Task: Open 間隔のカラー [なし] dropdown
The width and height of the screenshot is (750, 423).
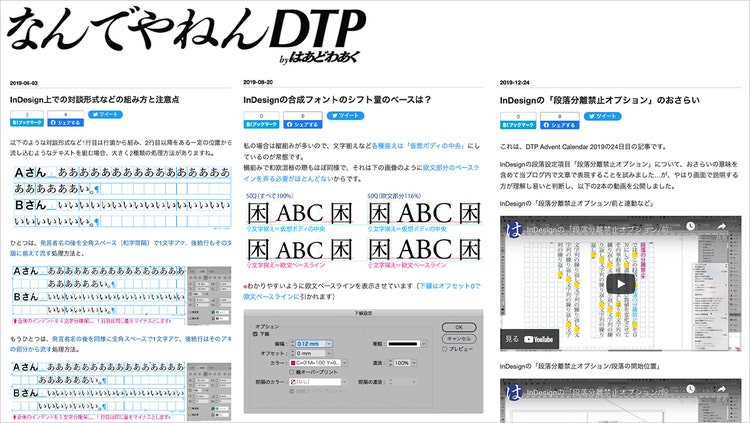Action: [345, 382]
